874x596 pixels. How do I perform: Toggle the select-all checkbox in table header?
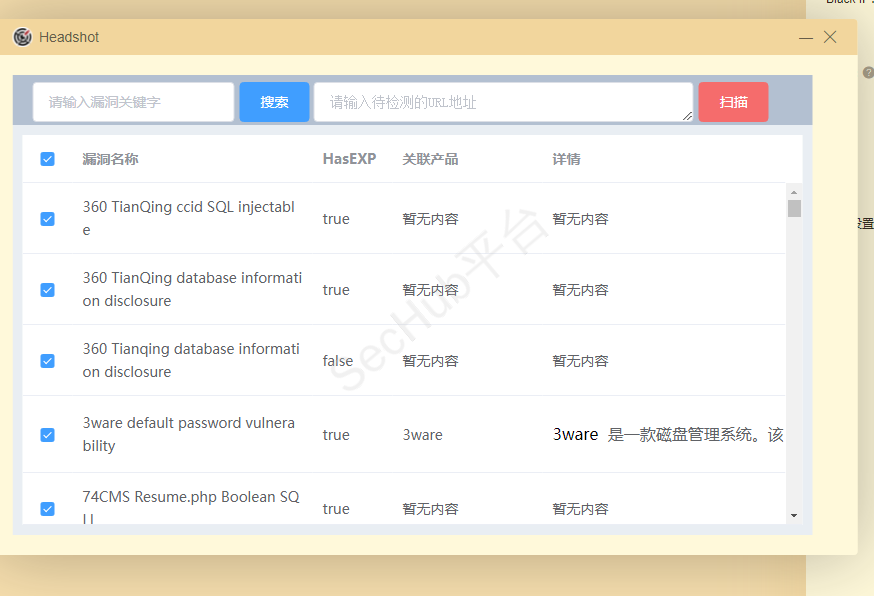tap(47, 159)
